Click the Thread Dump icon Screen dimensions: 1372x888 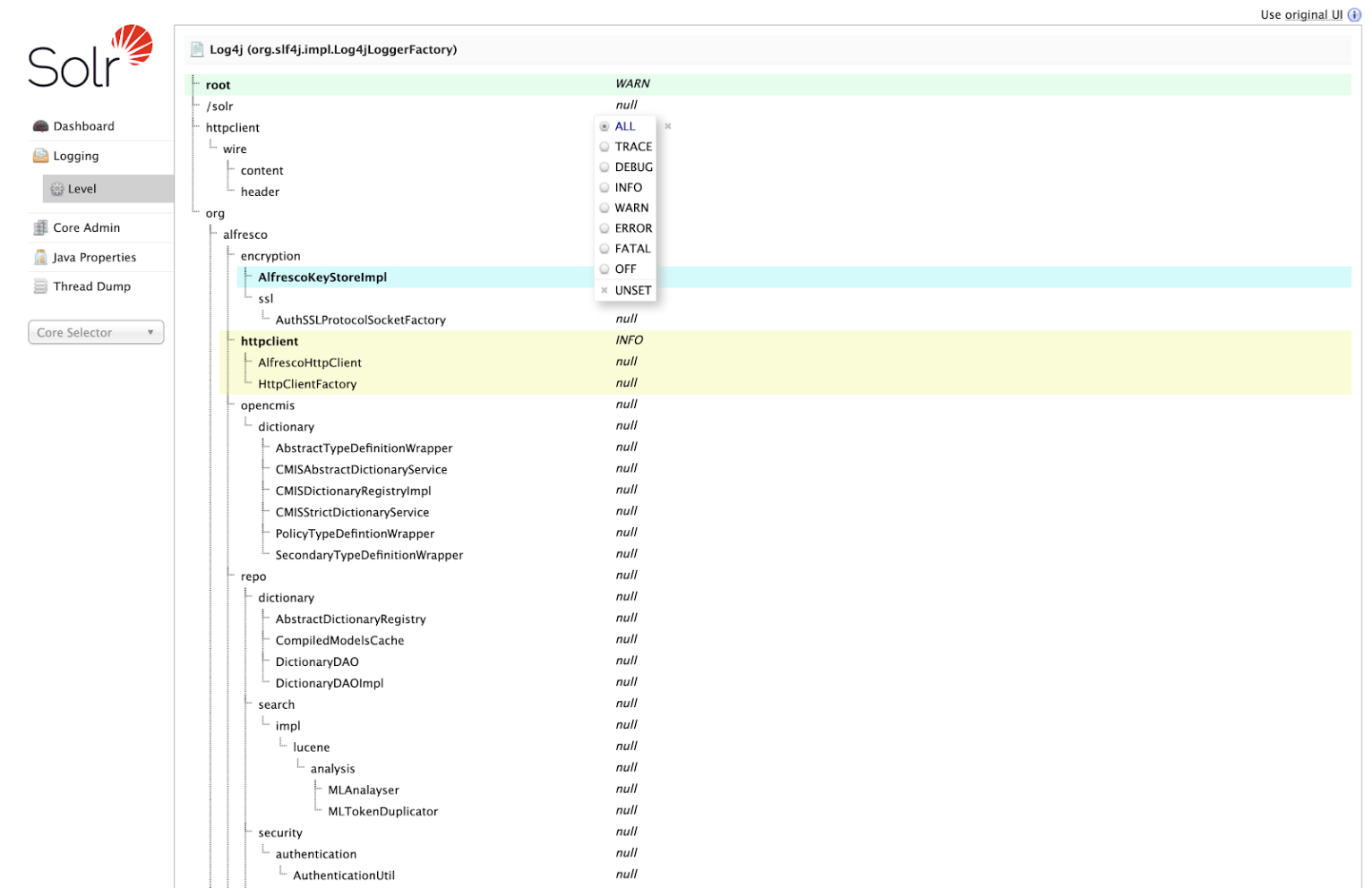coord(40,286)
